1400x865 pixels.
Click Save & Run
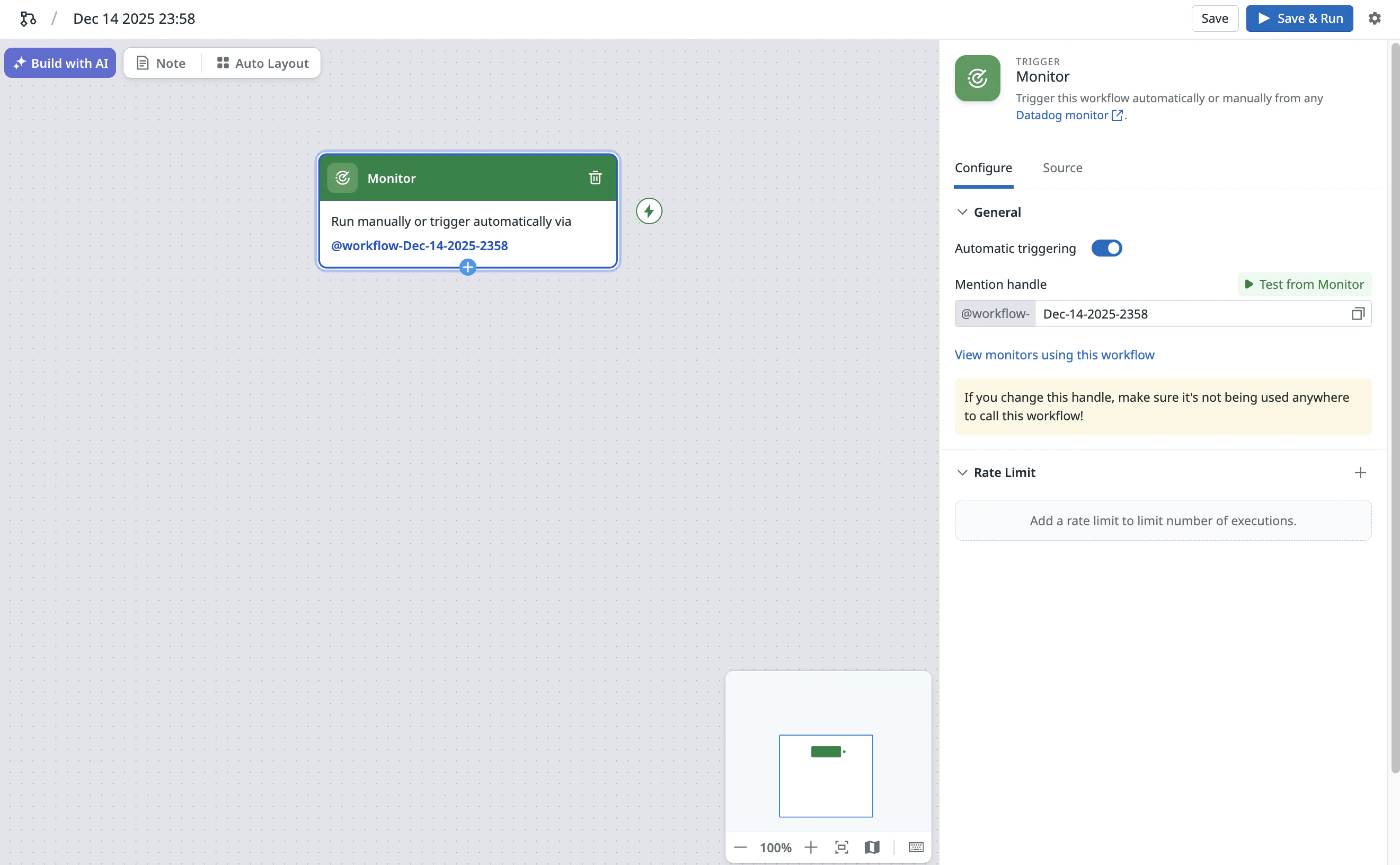point(1299,19)
